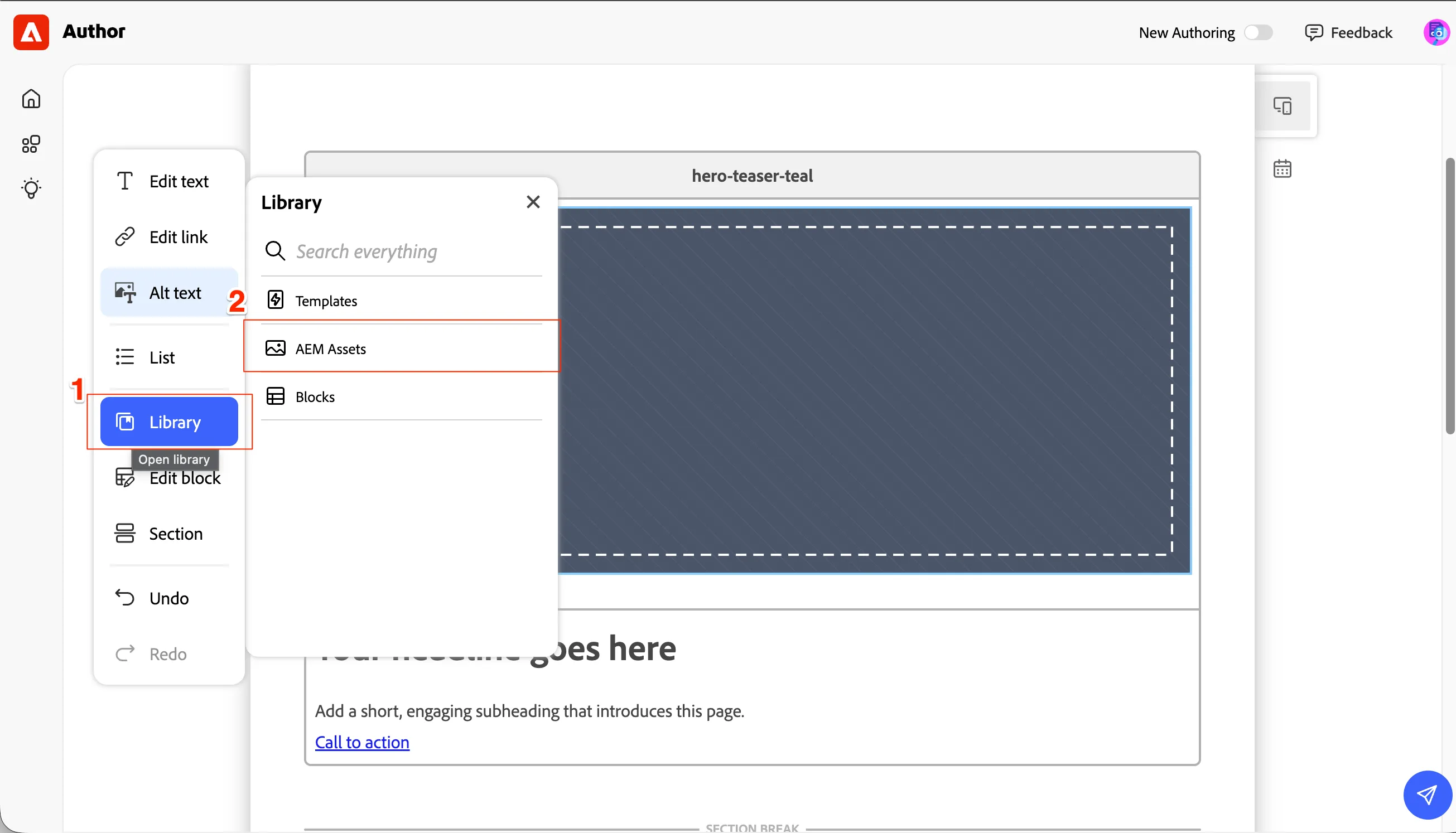This screenshot has width=1456, height=833.
Task: Click the blue send paper-plane button
Action: 1428,795
